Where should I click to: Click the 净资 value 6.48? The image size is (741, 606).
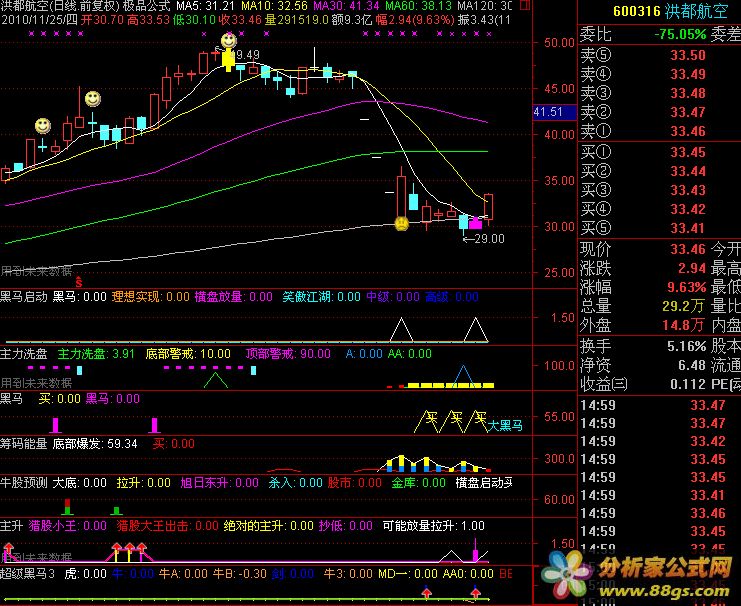coord(692,365)
